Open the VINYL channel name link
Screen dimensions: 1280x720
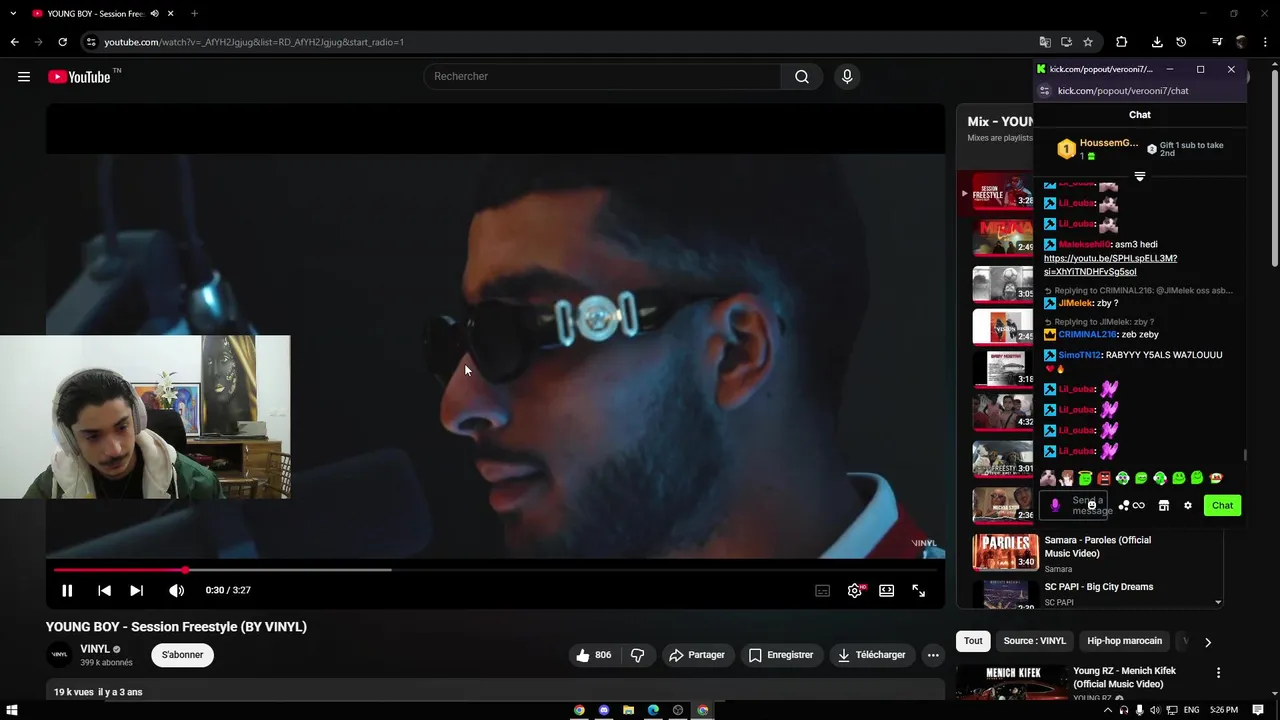pyautogui.click(x=95, y=649)
